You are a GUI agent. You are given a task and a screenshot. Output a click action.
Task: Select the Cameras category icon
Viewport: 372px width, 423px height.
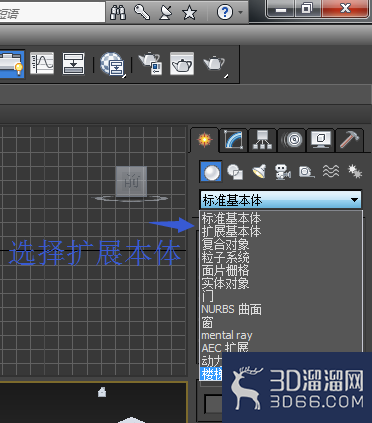[x=283, y=172]
